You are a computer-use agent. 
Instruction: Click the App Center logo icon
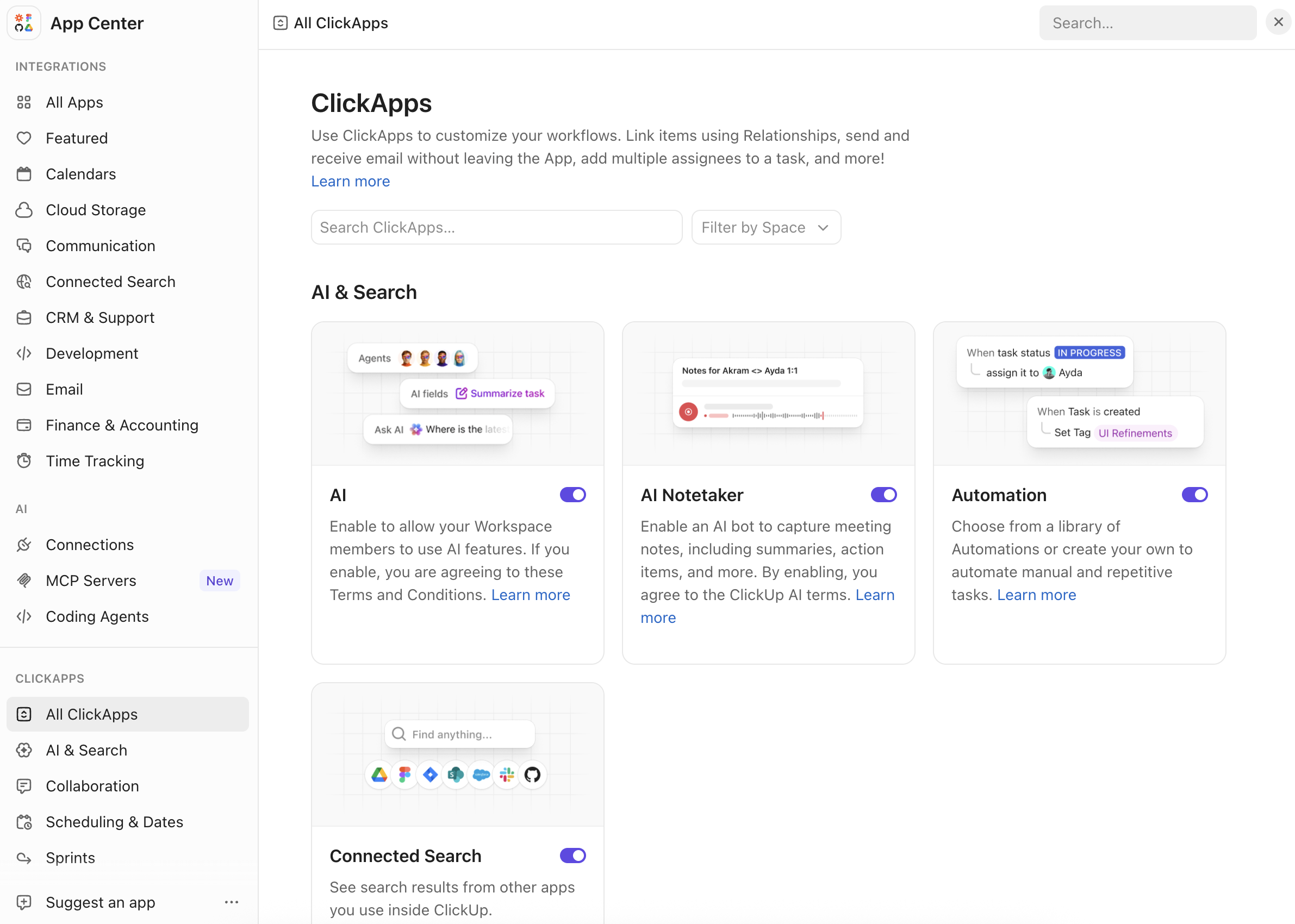point(24,23)
